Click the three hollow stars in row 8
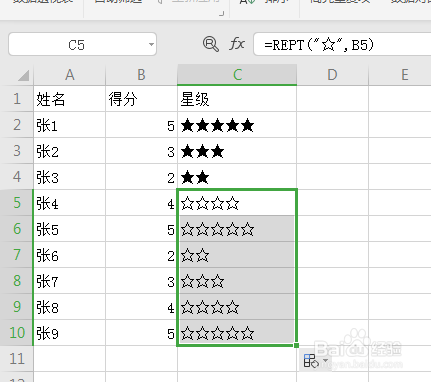Screen dimensions: 431x382 click(x=203, y=282)
